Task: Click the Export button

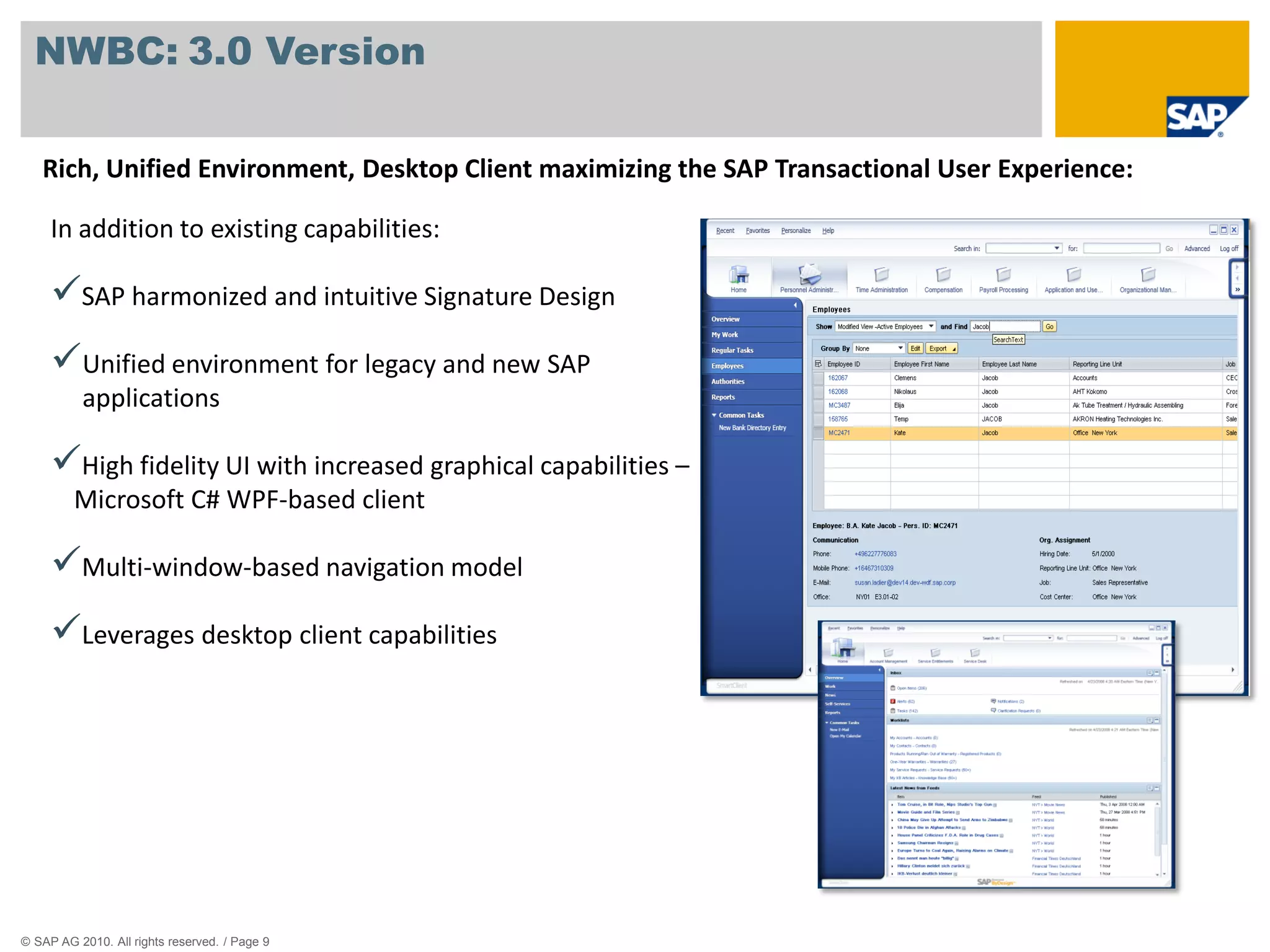Action: (x=941, y=348)
